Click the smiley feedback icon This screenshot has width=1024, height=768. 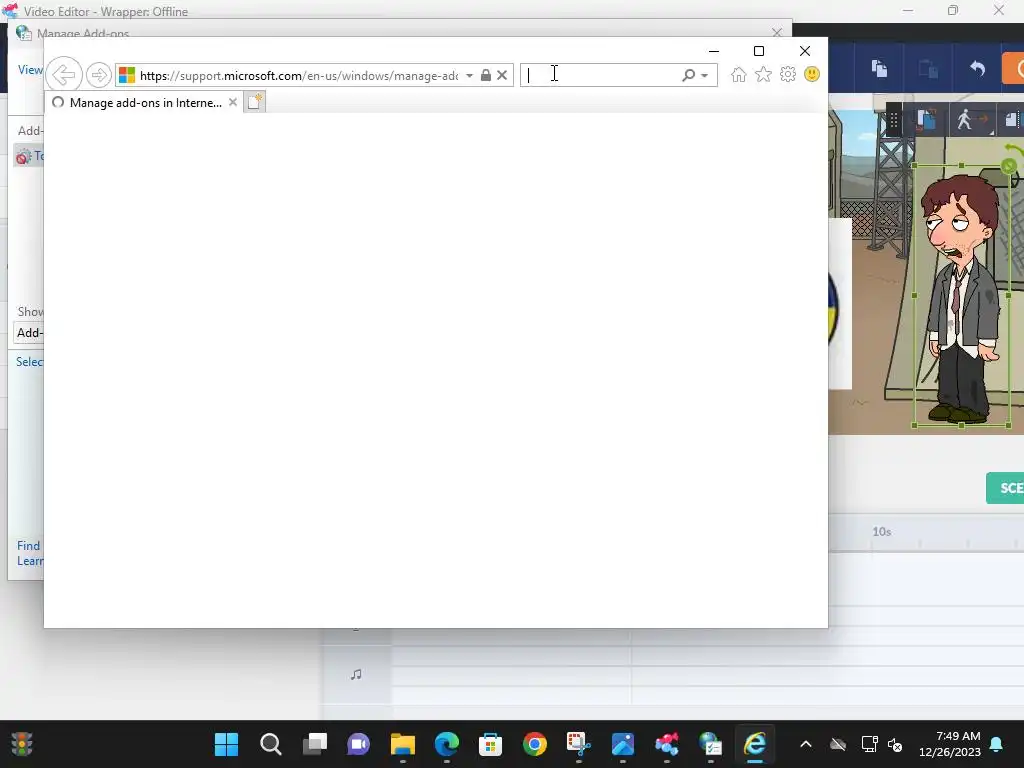click(x=812, y=74)
